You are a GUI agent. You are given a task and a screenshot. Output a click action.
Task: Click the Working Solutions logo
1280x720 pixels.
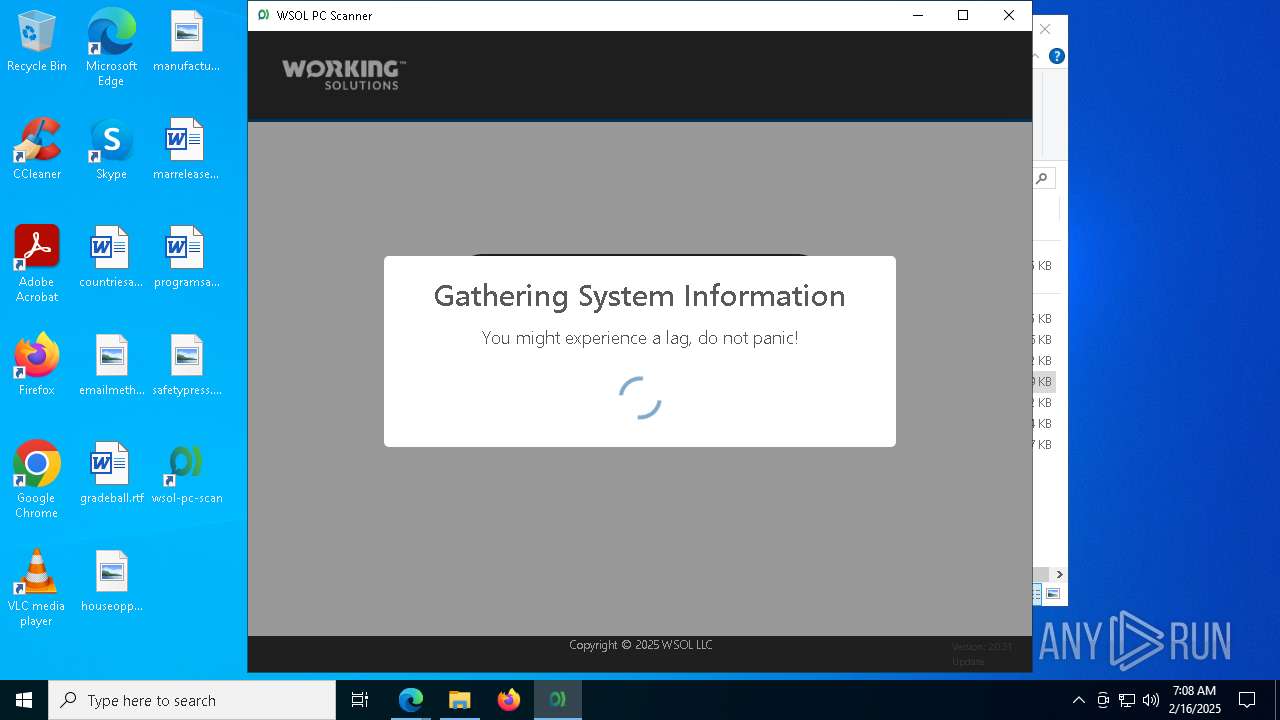(x=343, y=75)
